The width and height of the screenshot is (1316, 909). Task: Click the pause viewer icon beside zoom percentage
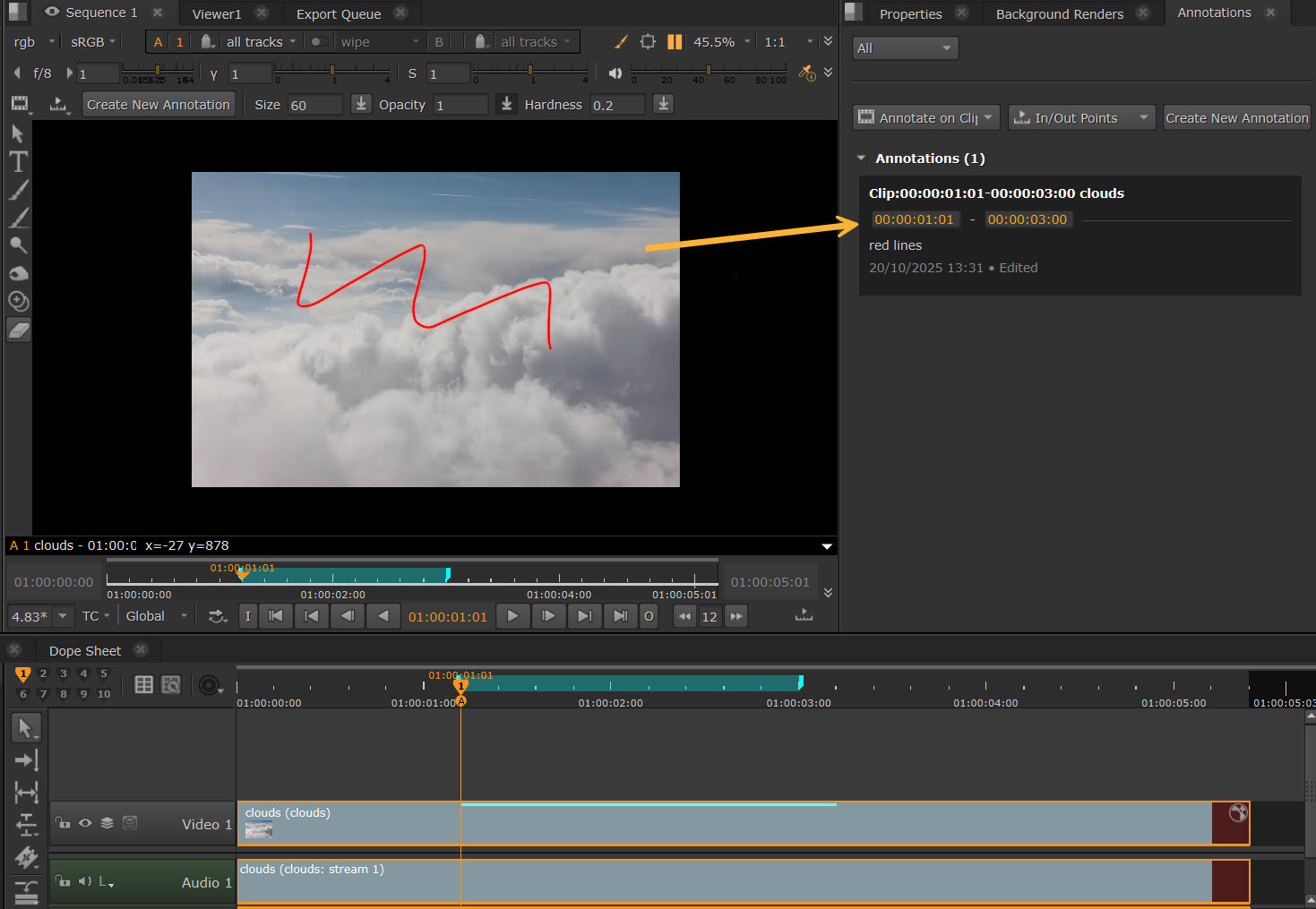click(675, 42)
